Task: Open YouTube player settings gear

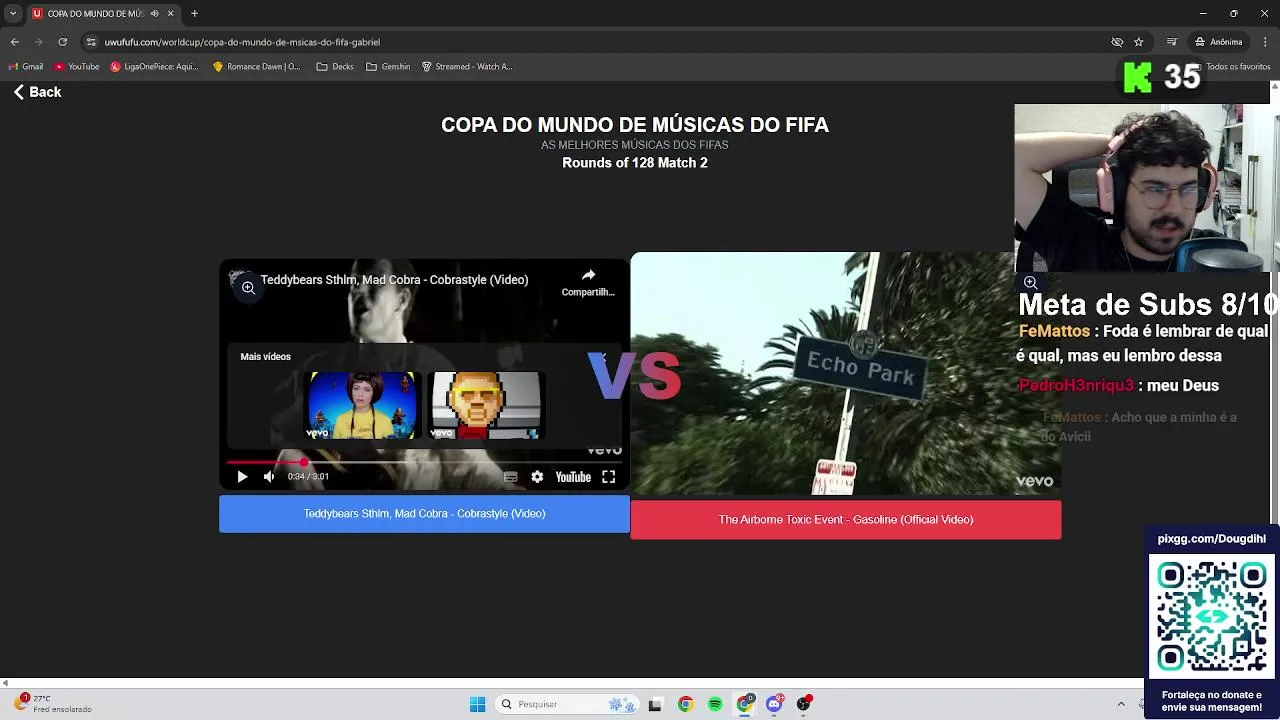Action: tap(537, 477)
